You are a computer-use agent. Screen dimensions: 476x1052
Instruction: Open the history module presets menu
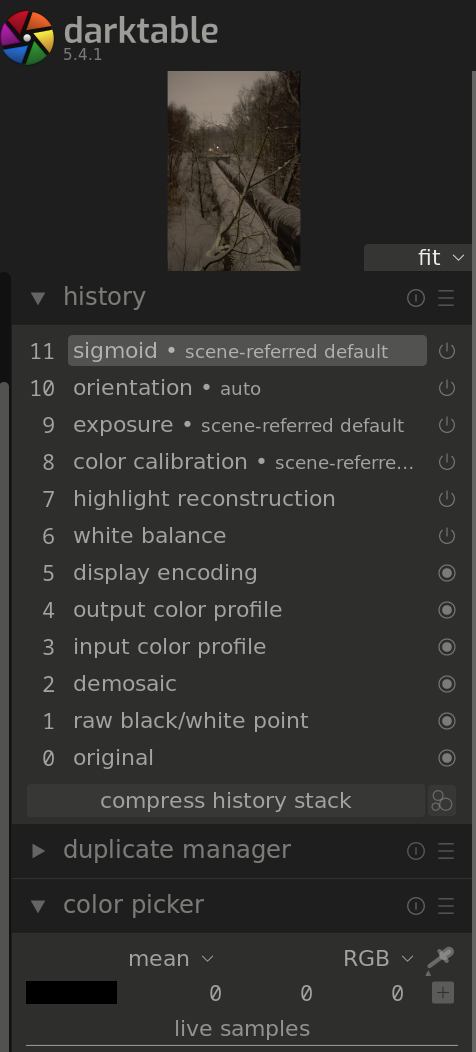tap(446, 298)
